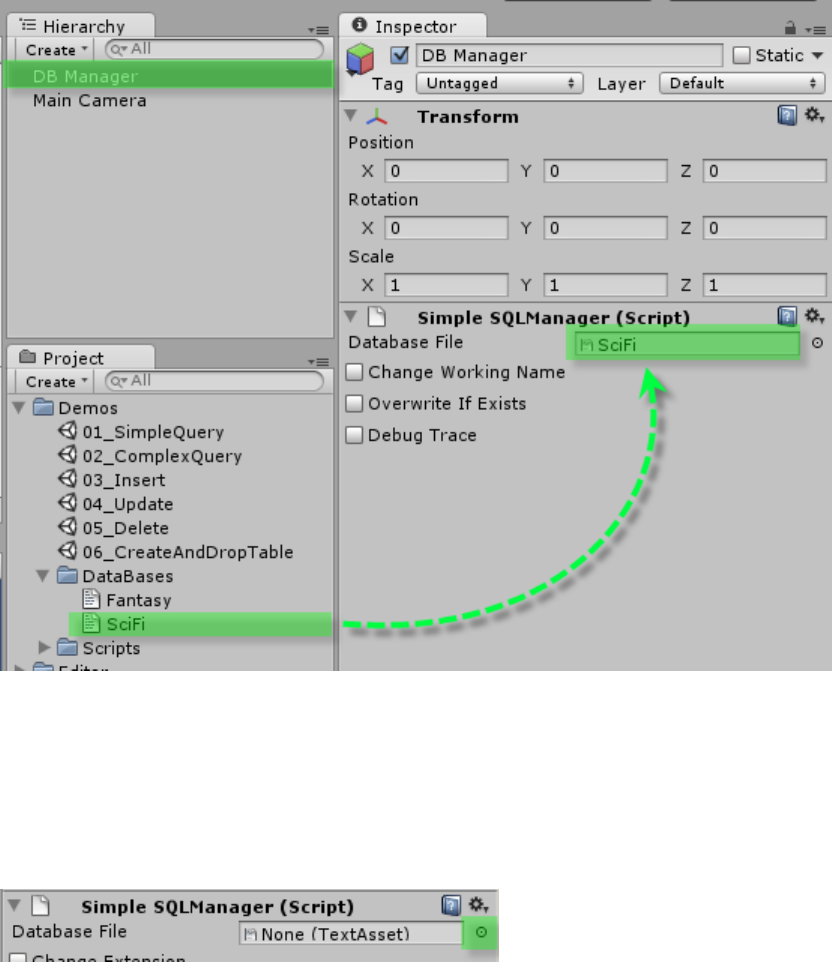Image resolution: width=832 pixels, height=962 pixels.
Task: Open Simple SQLManager help icon in Inspector
Action: point(787,316)
